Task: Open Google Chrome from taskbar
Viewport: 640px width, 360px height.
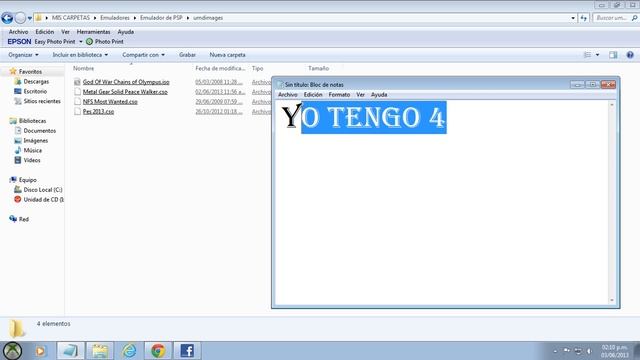Action: 158,351
